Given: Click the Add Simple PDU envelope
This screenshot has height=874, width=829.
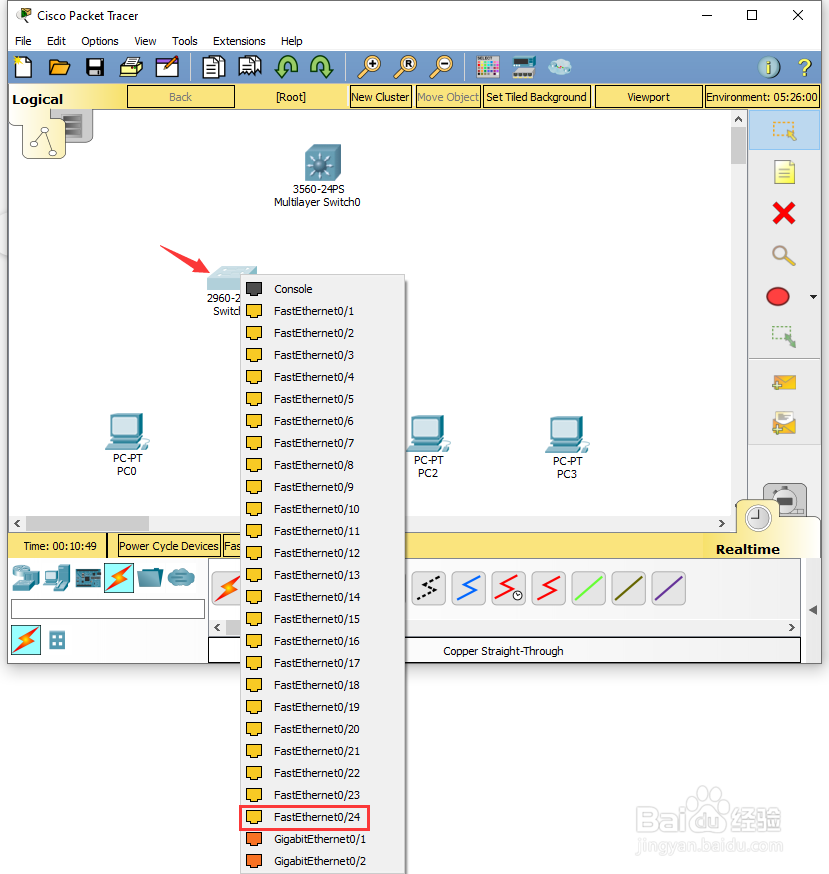Looking at the screenshot, I should (784, 382).
